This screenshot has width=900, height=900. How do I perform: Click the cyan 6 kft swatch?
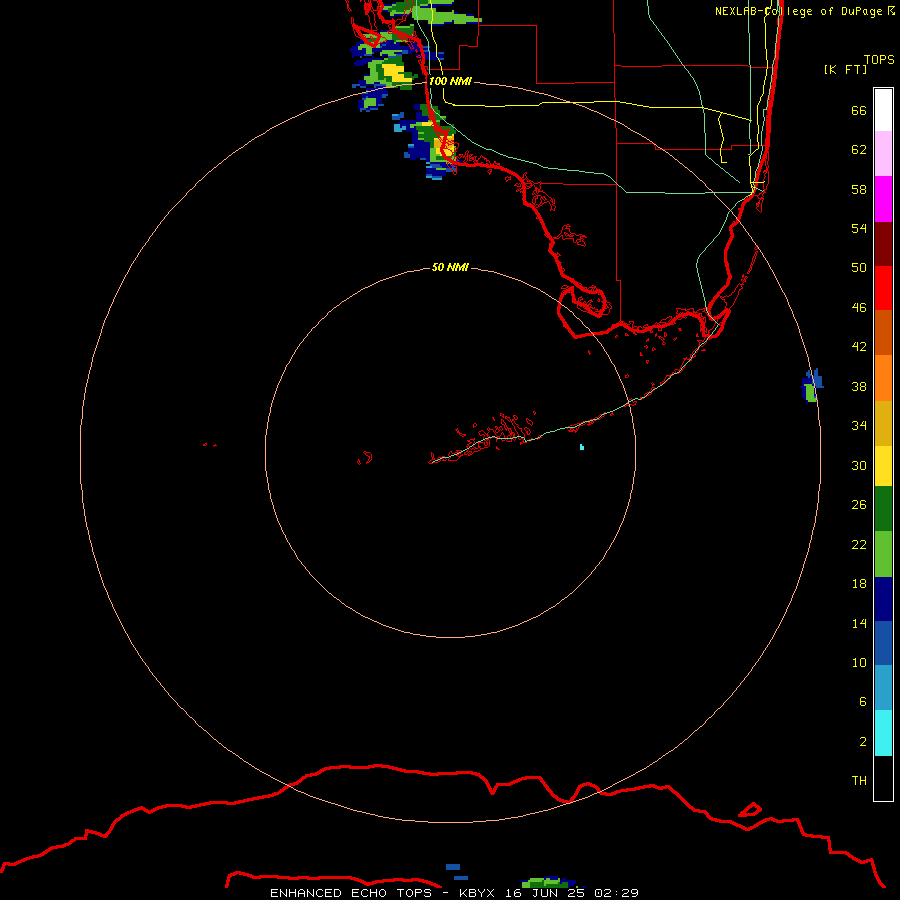click(883, 733)
